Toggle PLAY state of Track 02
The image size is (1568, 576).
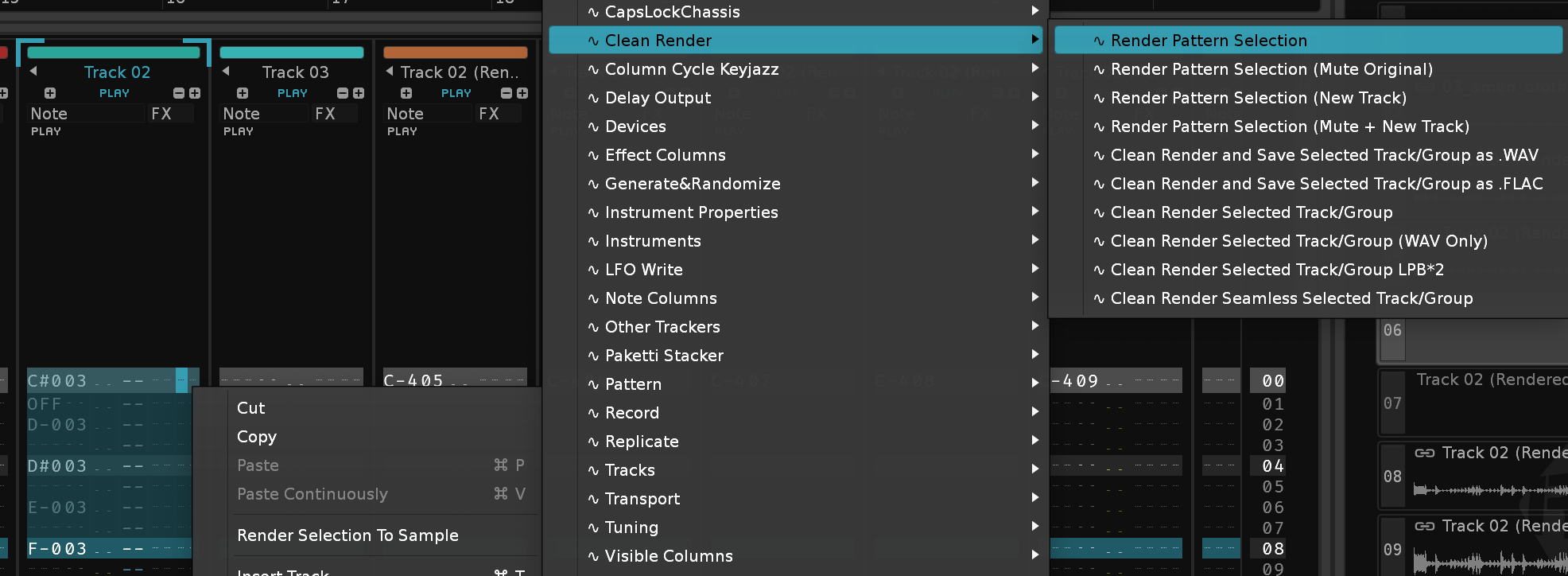pyautogui.click(x=114, y=93)
